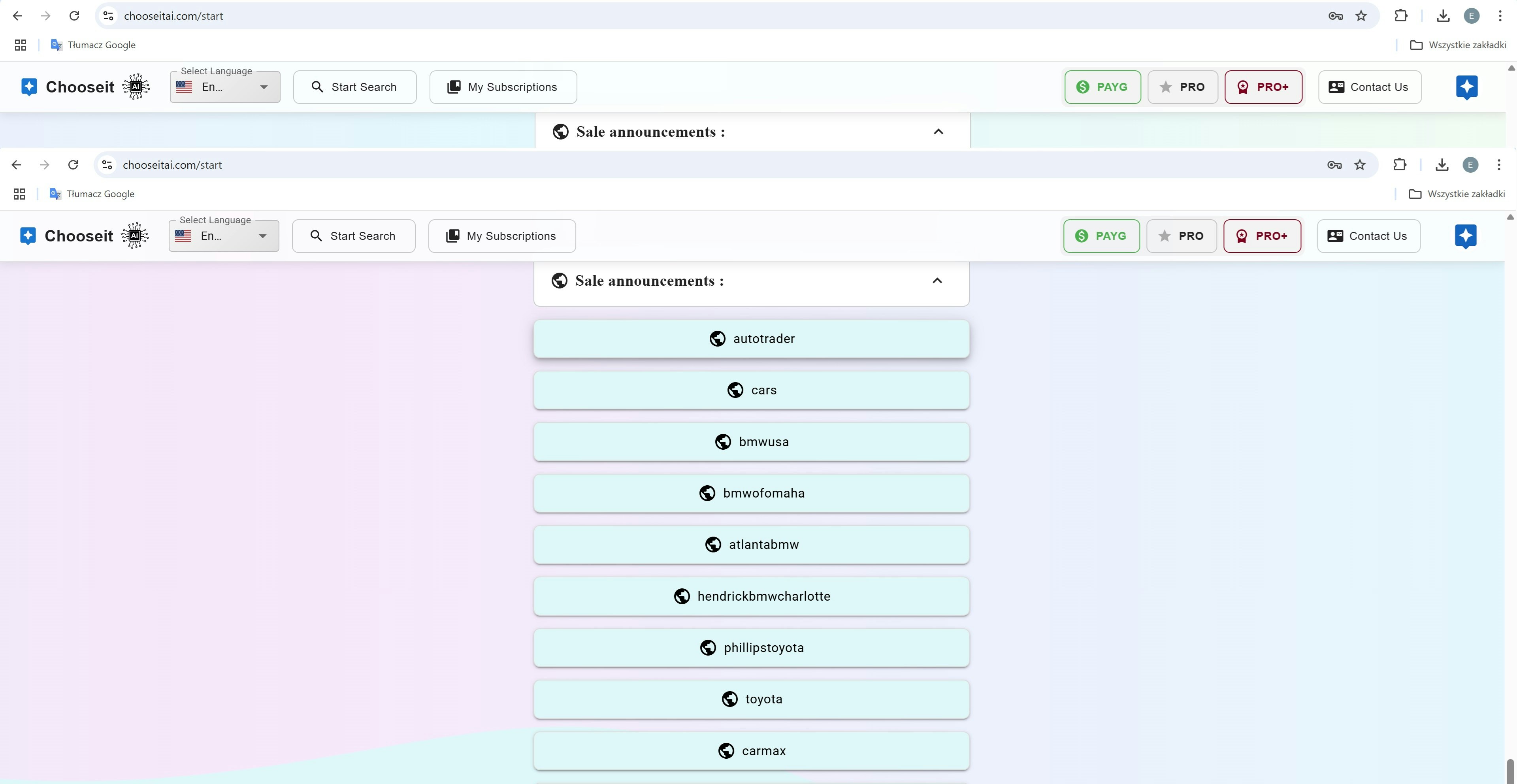Viewport: 1517px width, 784px height.
Task: Open the My Subscriptions tab
Action: (502, 236)
